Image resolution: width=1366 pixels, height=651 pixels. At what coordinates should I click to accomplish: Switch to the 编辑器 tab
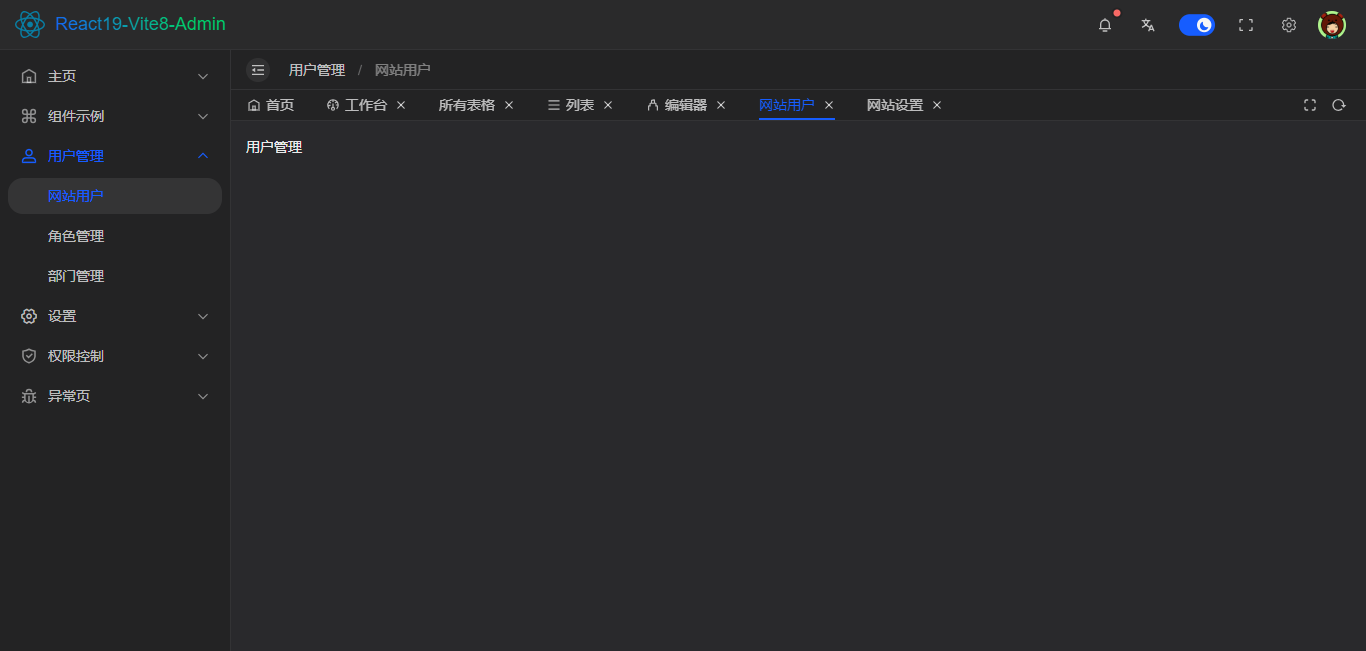pyautogui.click(x=677, y=105)
